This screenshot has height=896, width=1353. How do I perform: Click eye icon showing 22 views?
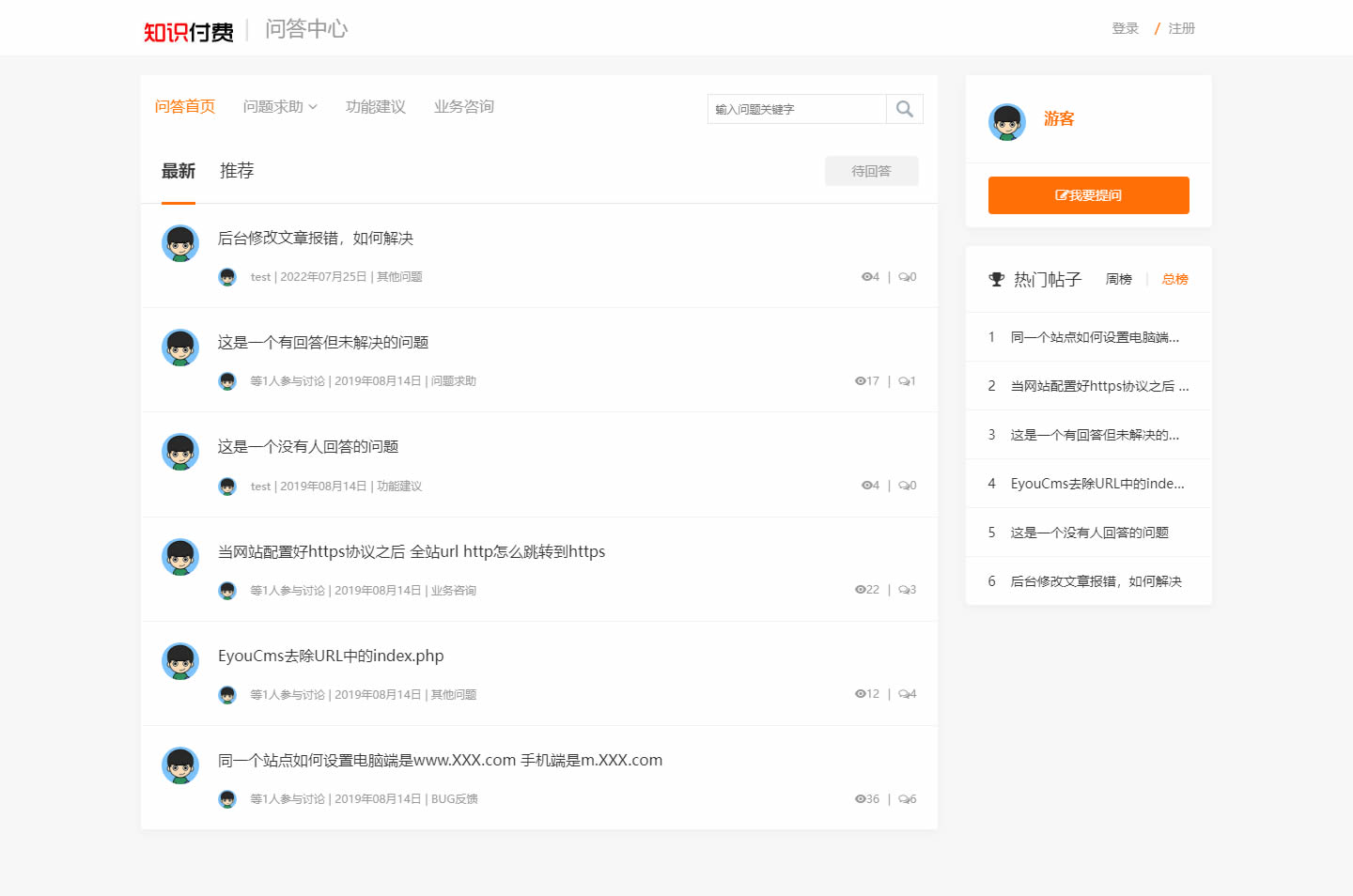click(x=860, y=590)
